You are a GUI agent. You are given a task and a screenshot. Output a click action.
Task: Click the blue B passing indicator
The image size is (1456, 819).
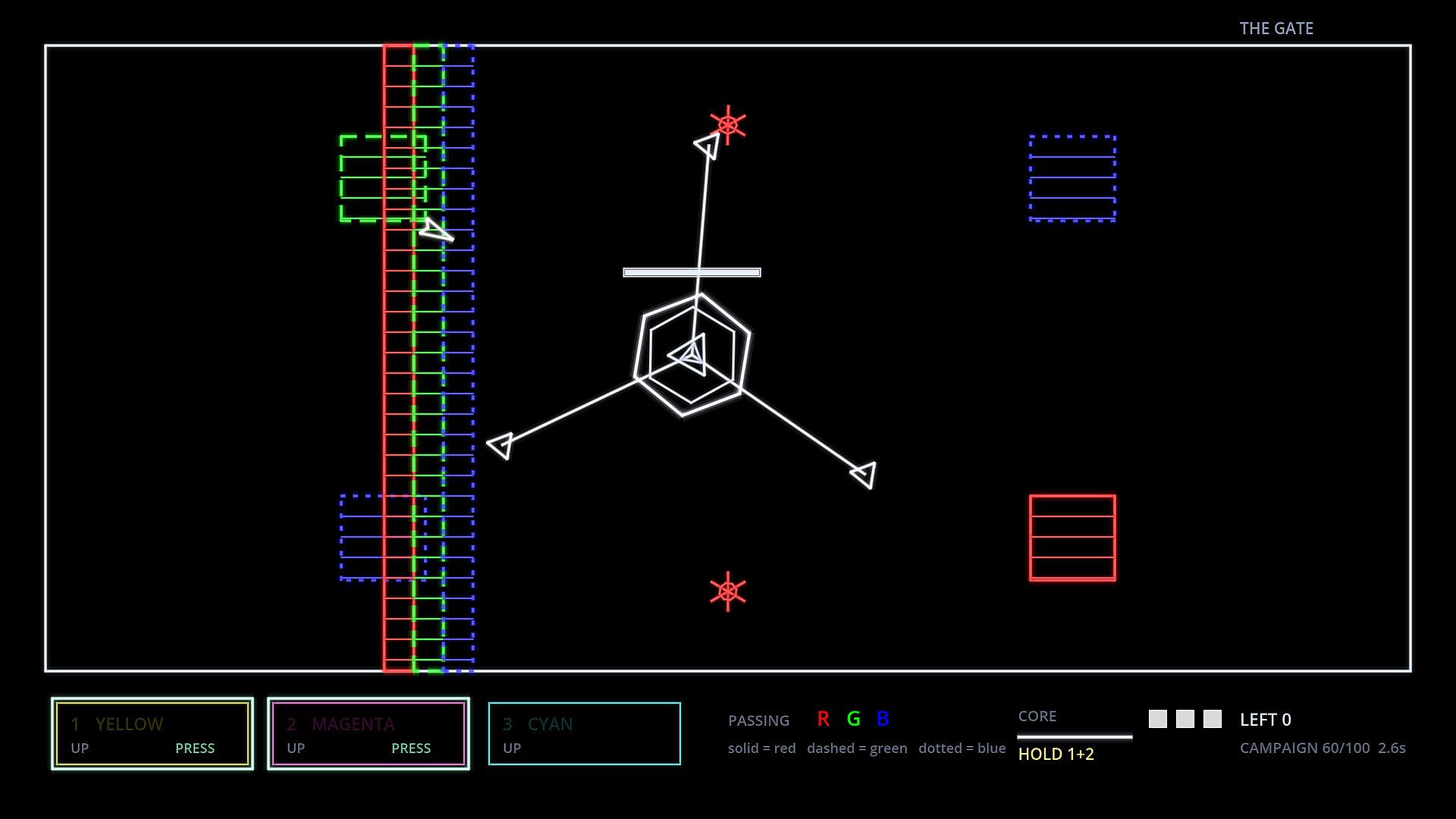point(883,719)
